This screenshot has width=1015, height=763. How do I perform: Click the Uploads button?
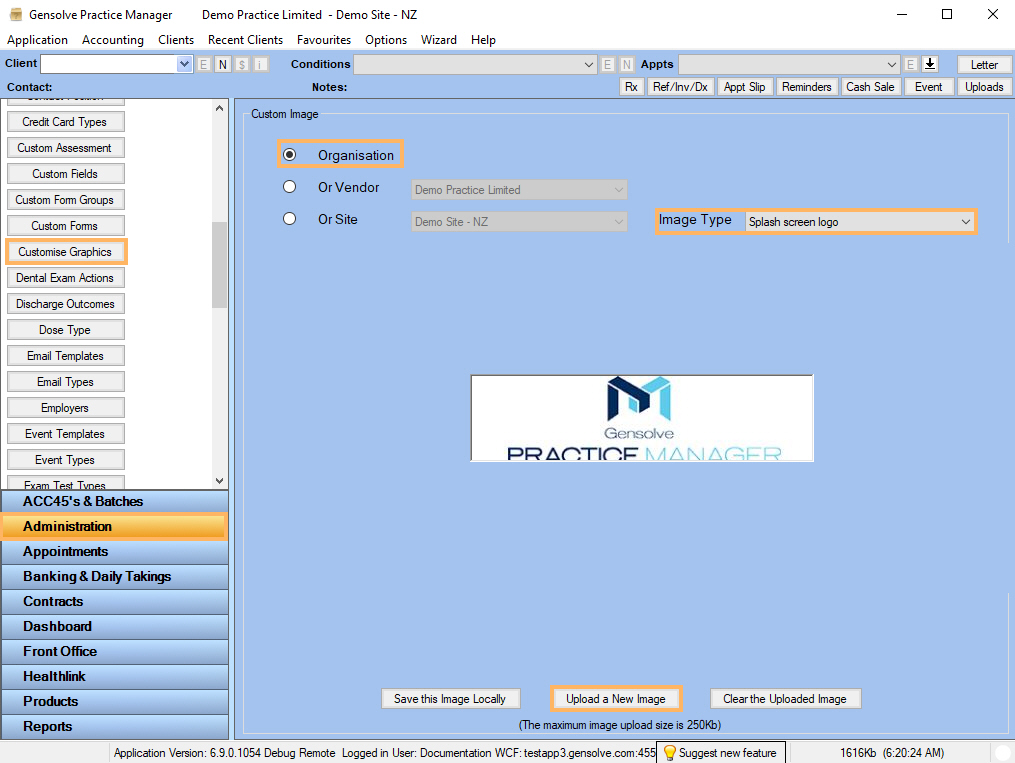[984, 87]
